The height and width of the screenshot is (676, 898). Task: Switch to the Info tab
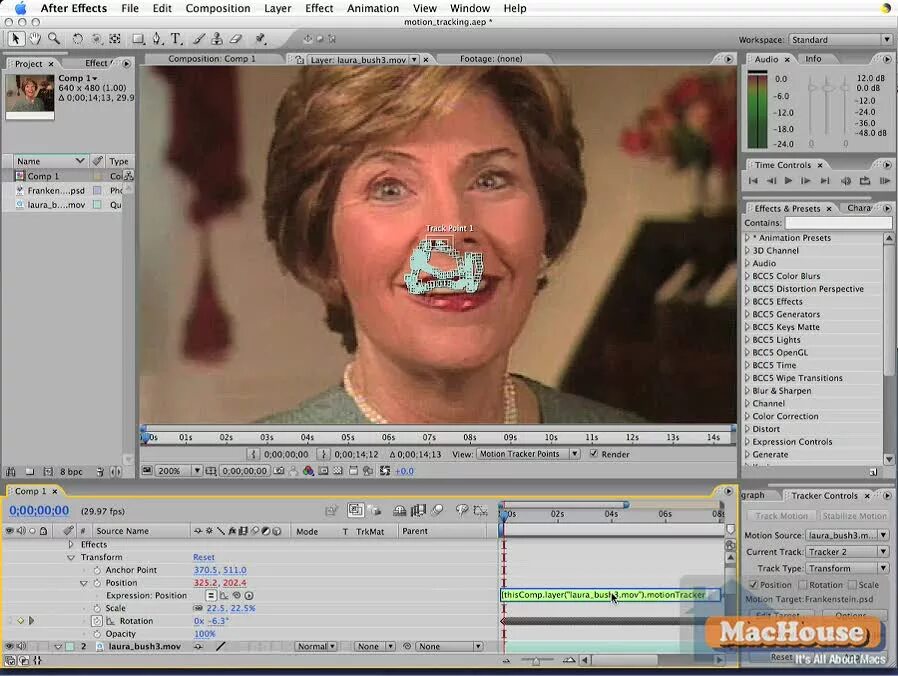tap(813, 58)
